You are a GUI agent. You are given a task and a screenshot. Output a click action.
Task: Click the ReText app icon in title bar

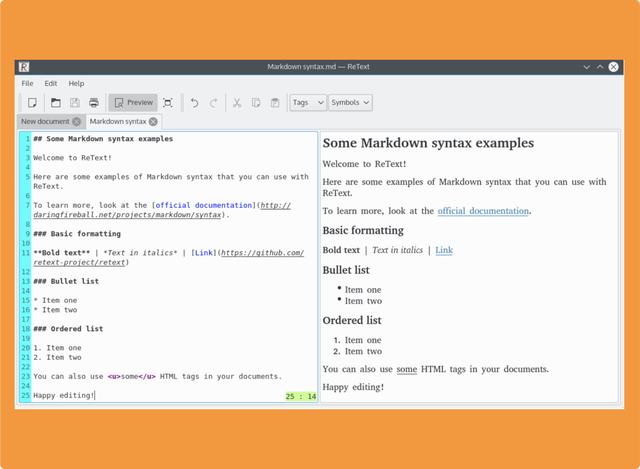click(24, 67)
